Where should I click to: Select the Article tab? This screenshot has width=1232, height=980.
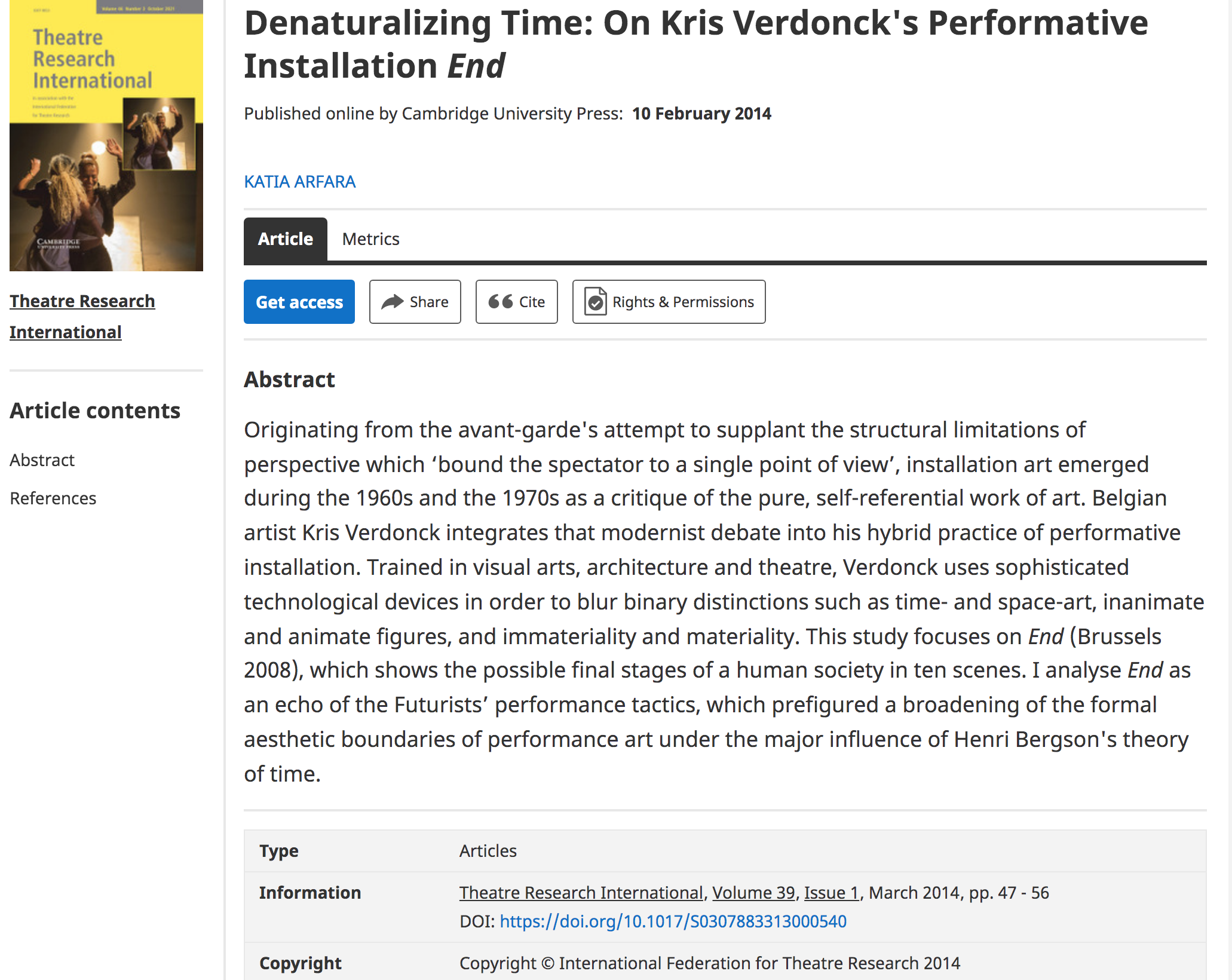point(286,239)
